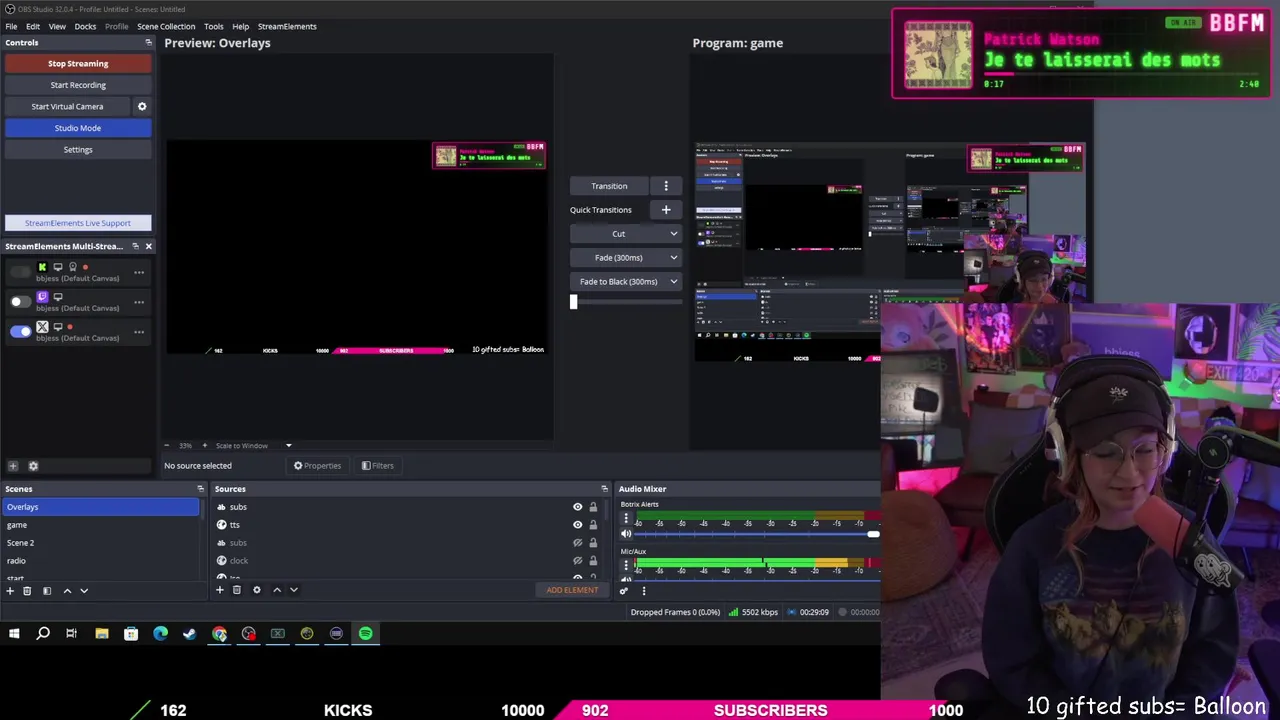Move source down in Sources toolbar
Viewport: 1280px width, 720px height.
294,590
